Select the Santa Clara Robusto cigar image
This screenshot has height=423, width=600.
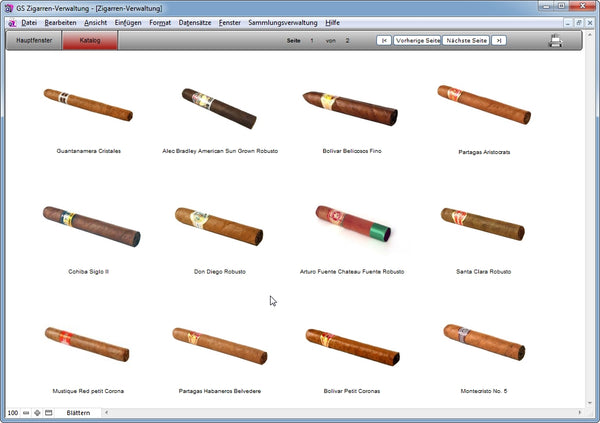click(x=483, y=224)
